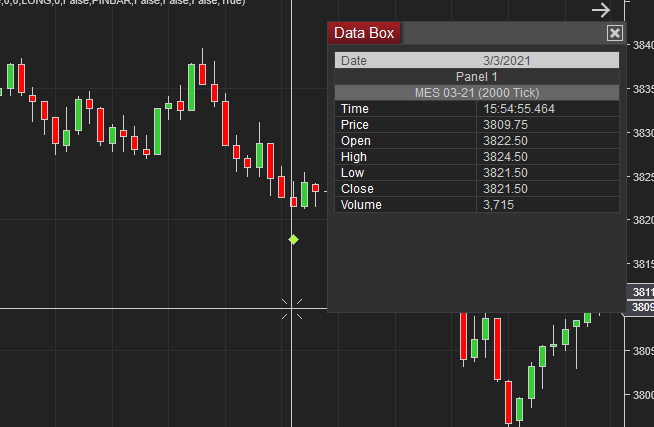Click the highlighted 3811 price axis marker
The width and height of the screenshot is (654, 427).
tap(641, 292)
